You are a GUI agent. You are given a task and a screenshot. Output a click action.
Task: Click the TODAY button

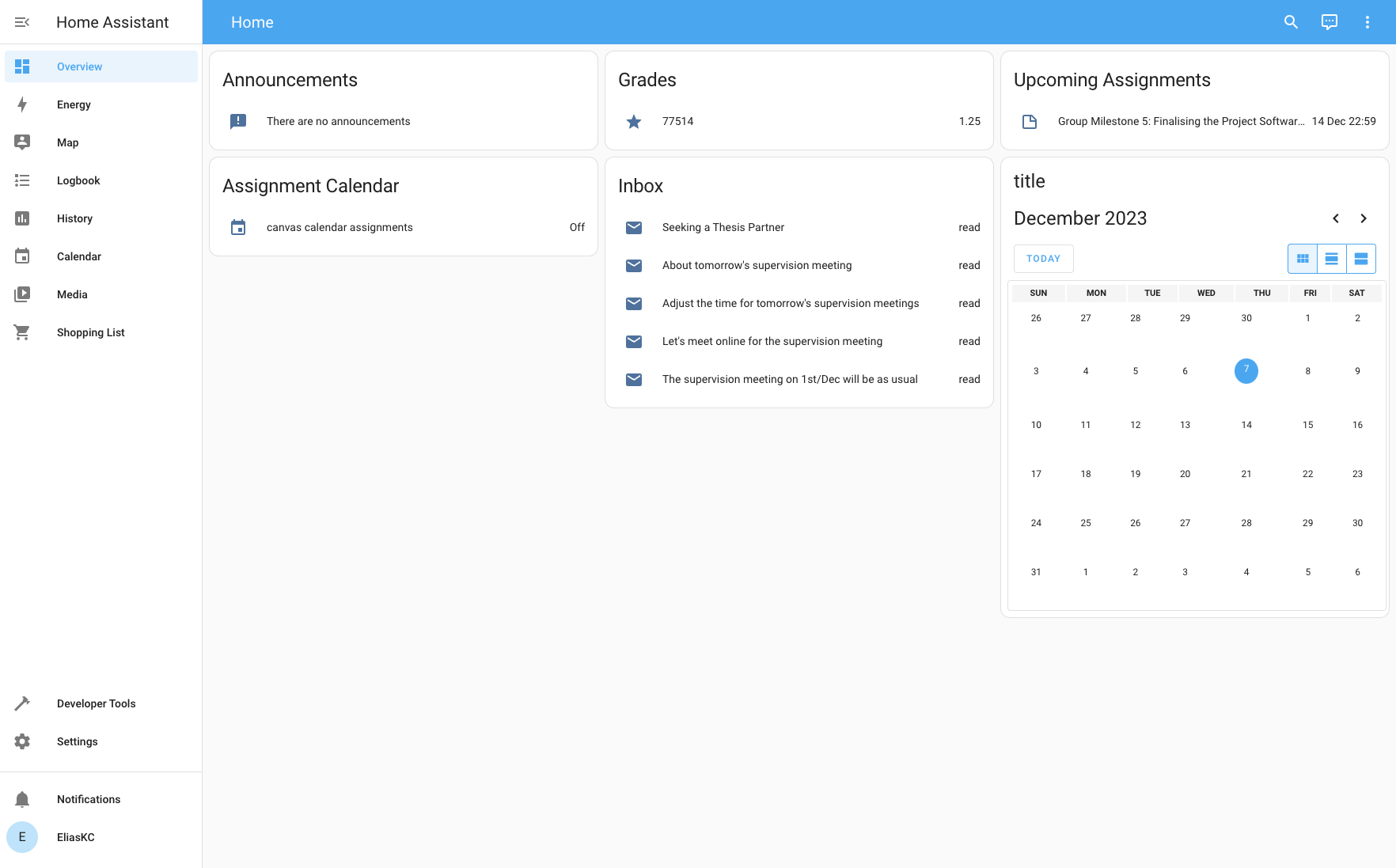coord(1043,259)
